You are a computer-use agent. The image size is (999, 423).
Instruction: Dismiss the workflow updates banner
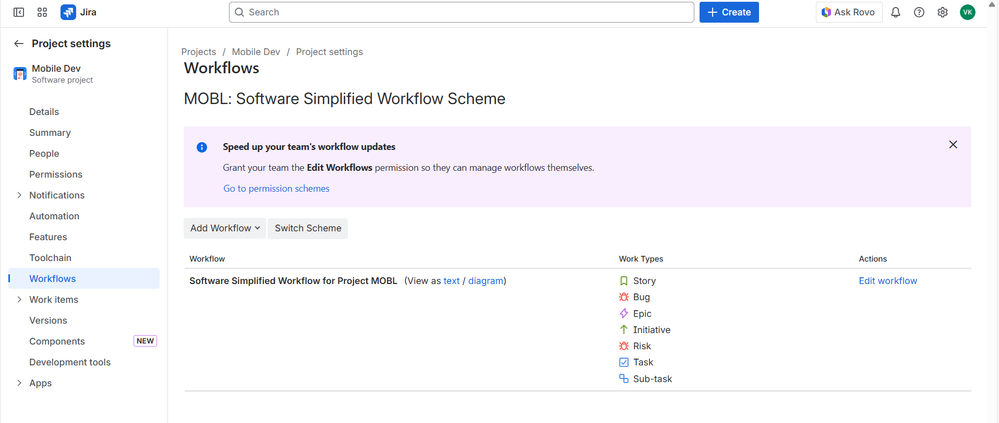click(952, 145)
